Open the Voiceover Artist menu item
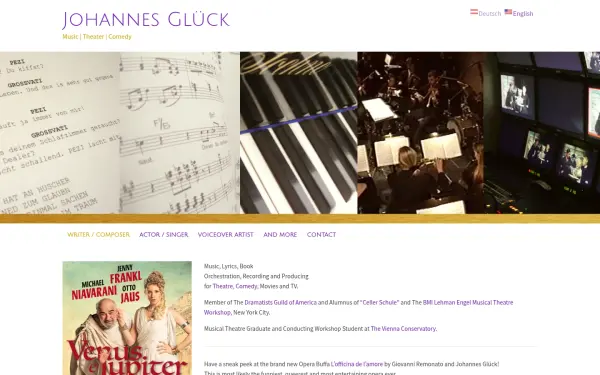Image resolution: width=600 pixels, height=375 pixels. click(x=225, y=235)
